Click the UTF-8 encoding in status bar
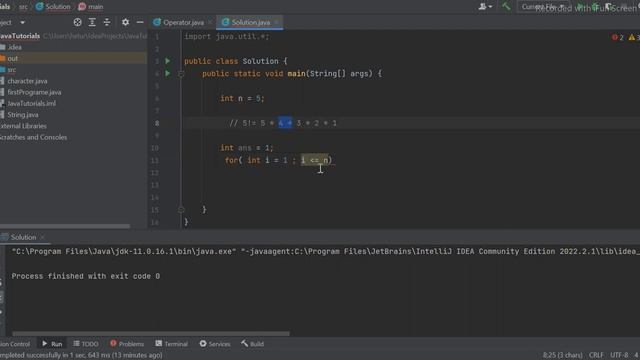The width and height of the screenshot is (640, 360). click(619, 355)
